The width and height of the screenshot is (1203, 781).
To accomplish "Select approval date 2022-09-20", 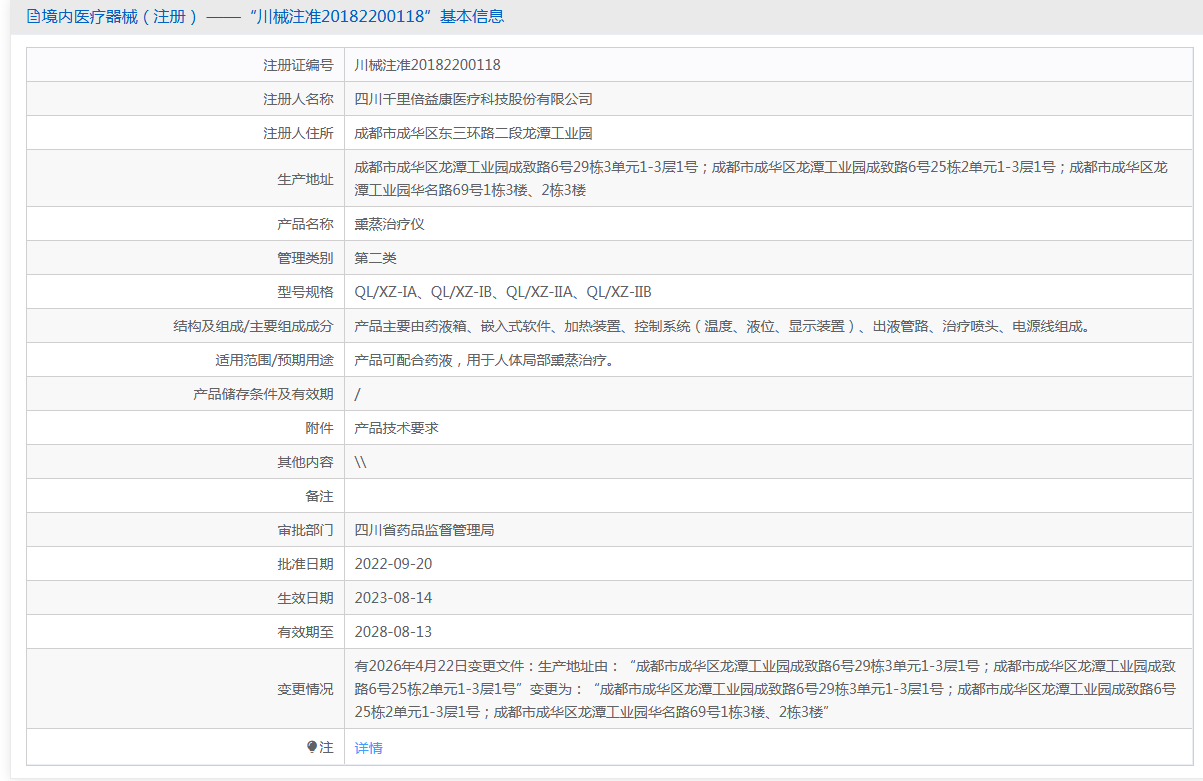I will tap(394, 564).
